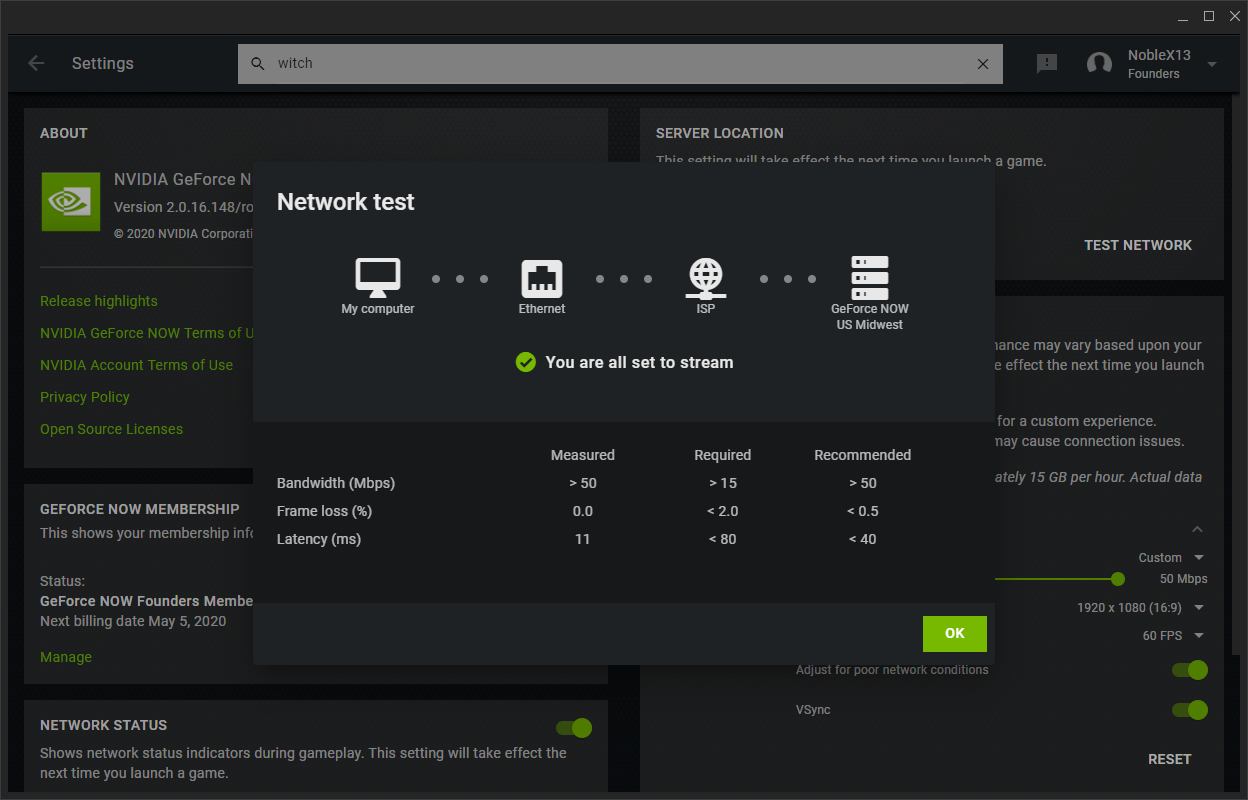
Task: Click the GeForce NOW server stack icon
Action: click(870, 277)
